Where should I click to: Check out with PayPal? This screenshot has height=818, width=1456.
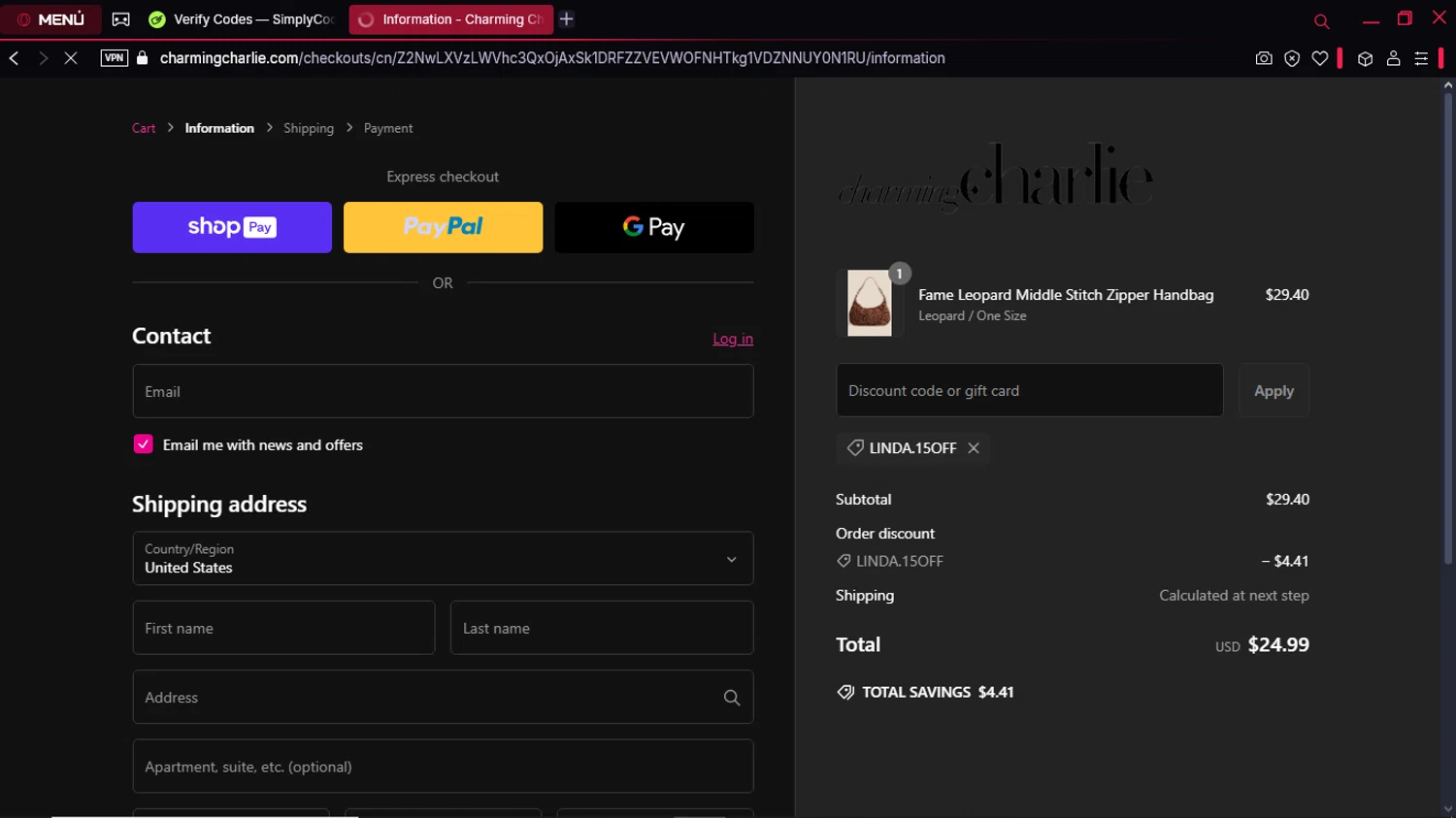[443, 227]
